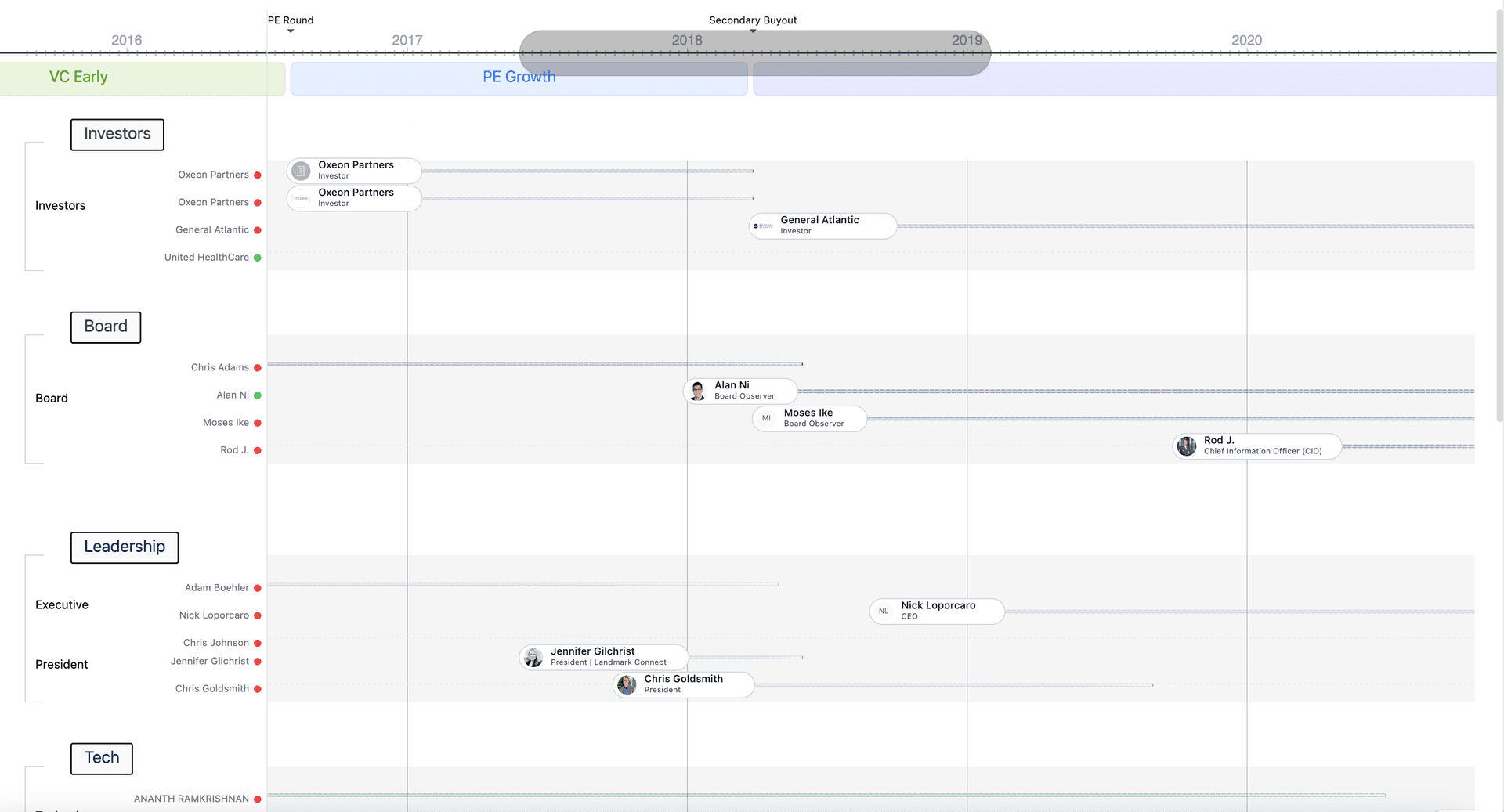Click the President group label

click(x=62, y=665)
